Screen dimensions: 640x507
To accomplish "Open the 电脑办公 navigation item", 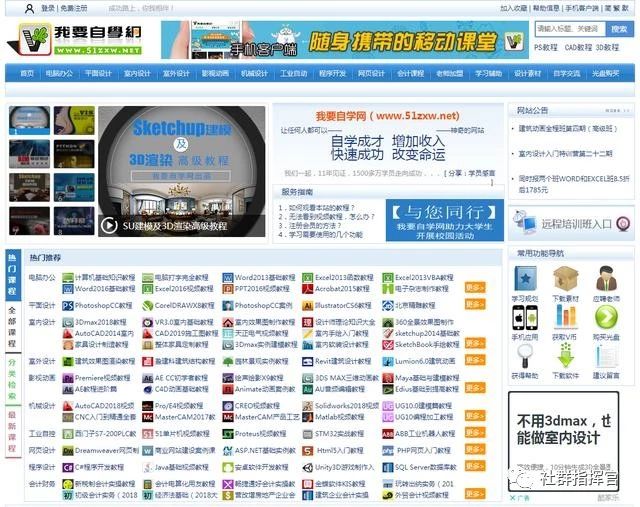I will (x=59, y=73).
